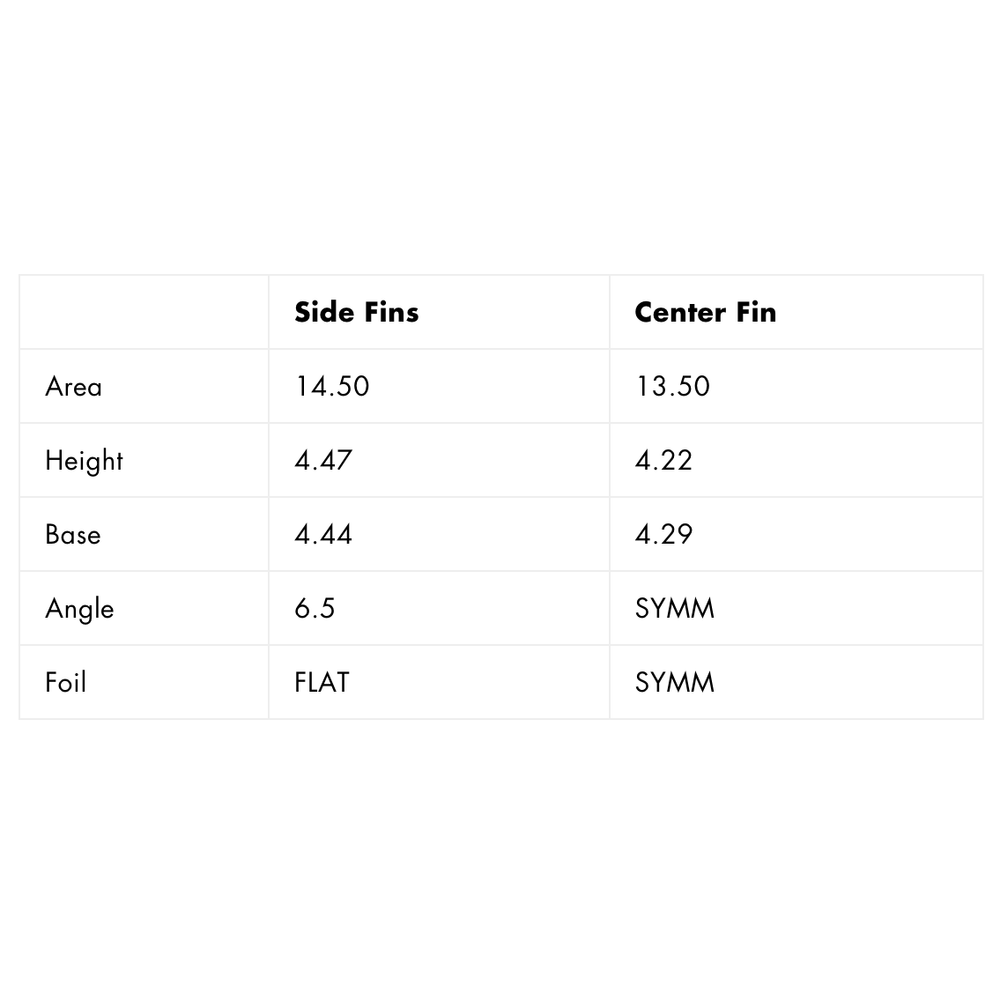The height and width of the screenshot is (1001, 1000).
Task: Click the Base row label
Action: 73,534
